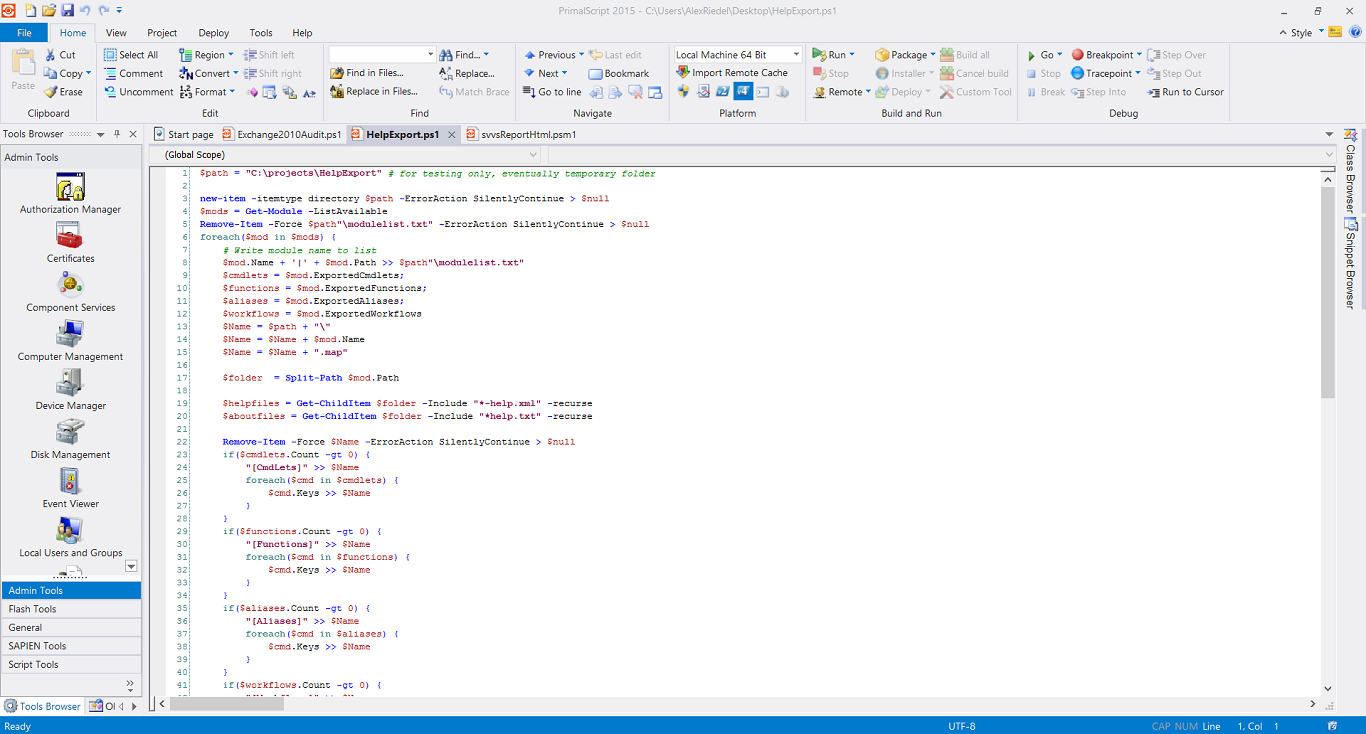Screen dimensions: 1366x734
Task: Click Run to Cursor
Action: pyautogui.click(x=1185, y=92)
